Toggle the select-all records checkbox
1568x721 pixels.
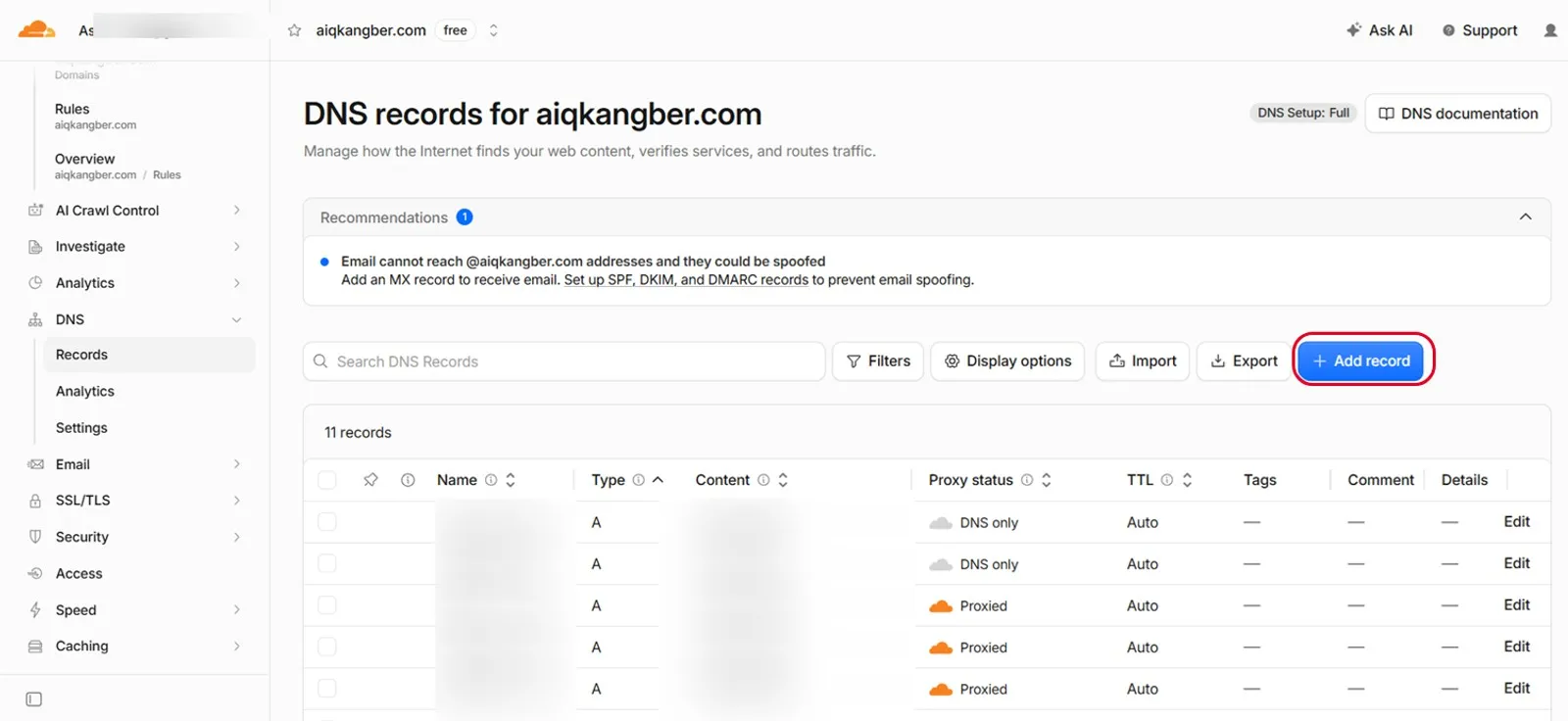[327, 480]
